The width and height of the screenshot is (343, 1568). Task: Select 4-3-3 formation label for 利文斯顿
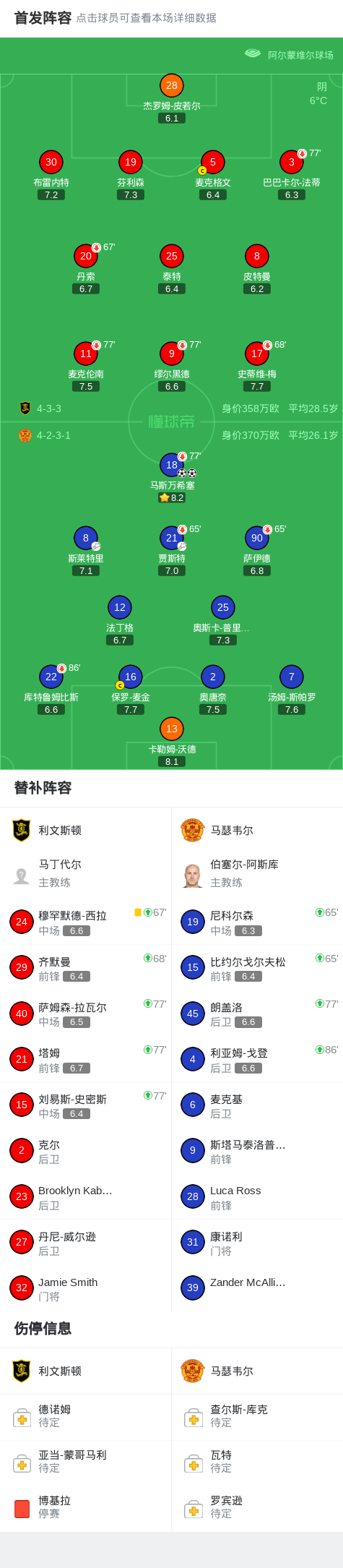pos(49,408)
